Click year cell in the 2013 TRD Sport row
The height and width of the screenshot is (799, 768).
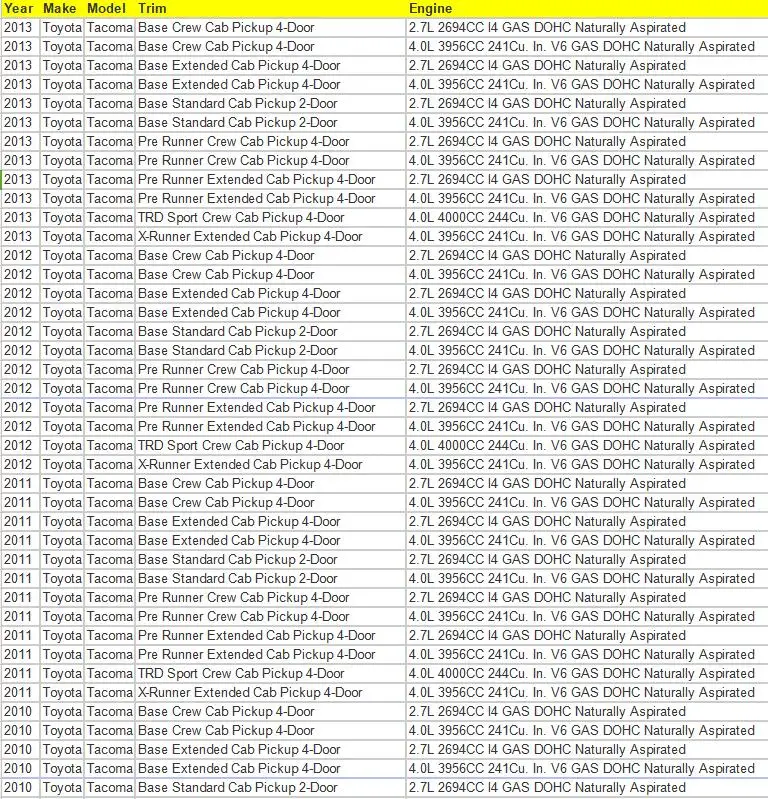[20, 218]
